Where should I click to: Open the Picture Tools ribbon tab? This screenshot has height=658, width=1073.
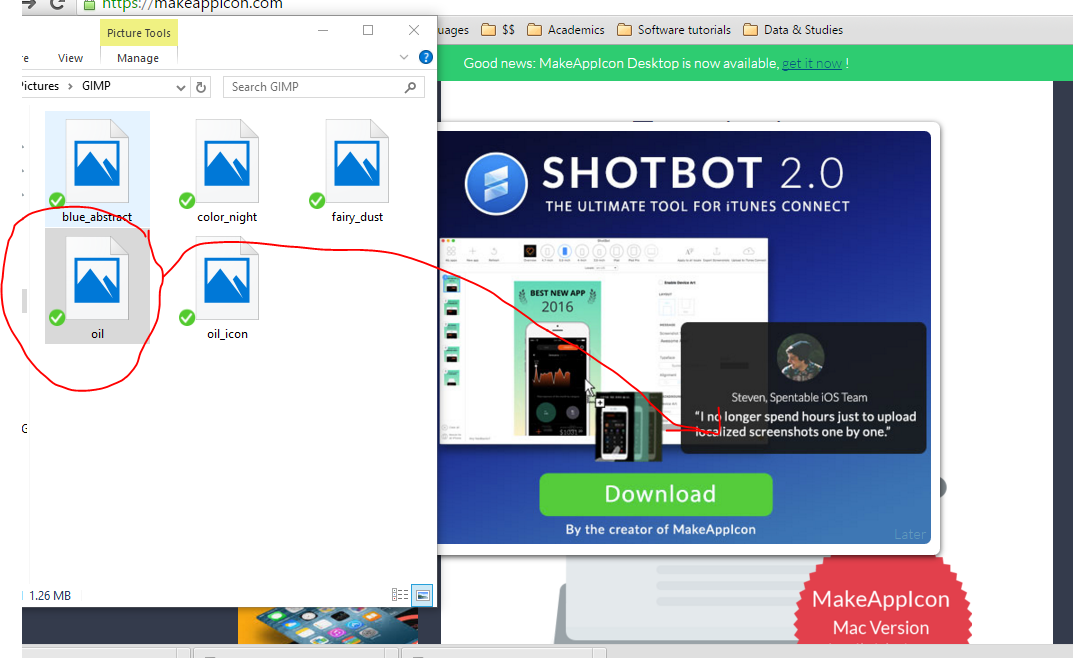(139, 33)
